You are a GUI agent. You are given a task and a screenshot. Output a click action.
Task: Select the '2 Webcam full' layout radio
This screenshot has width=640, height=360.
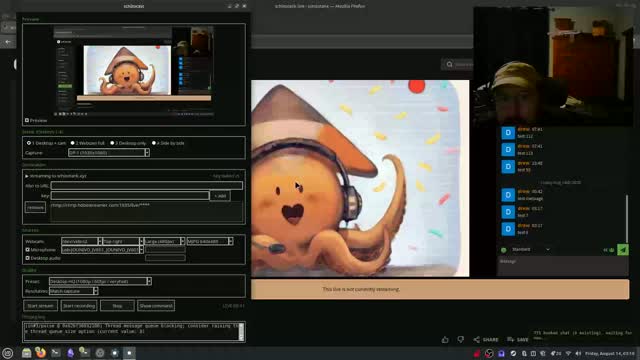click(x=72, y=143)
